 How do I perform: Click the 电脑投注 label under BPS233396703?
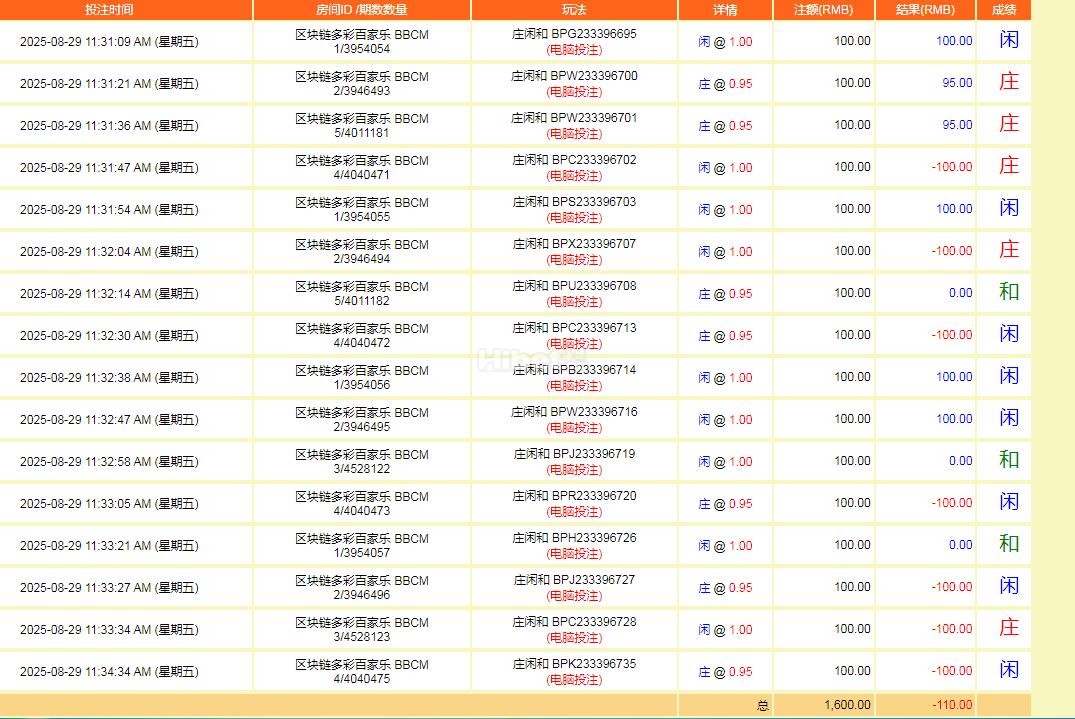[x=574, y=217]
